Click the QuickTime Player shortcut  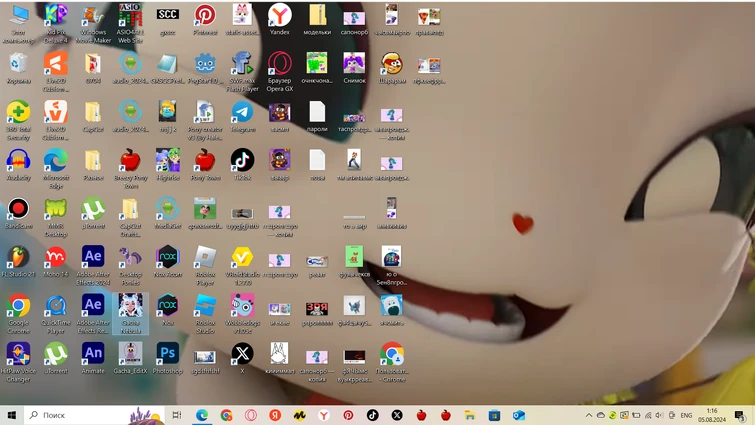point(56,306)
